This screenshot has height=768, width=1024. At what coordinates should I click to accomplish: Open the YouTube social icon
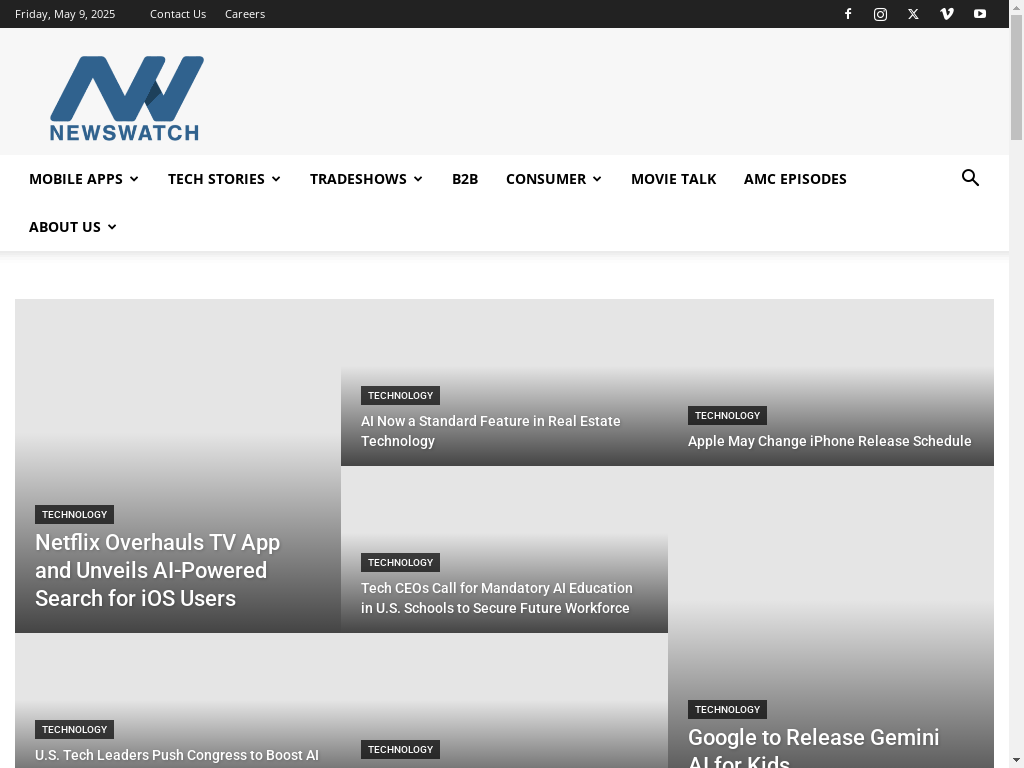980,14
